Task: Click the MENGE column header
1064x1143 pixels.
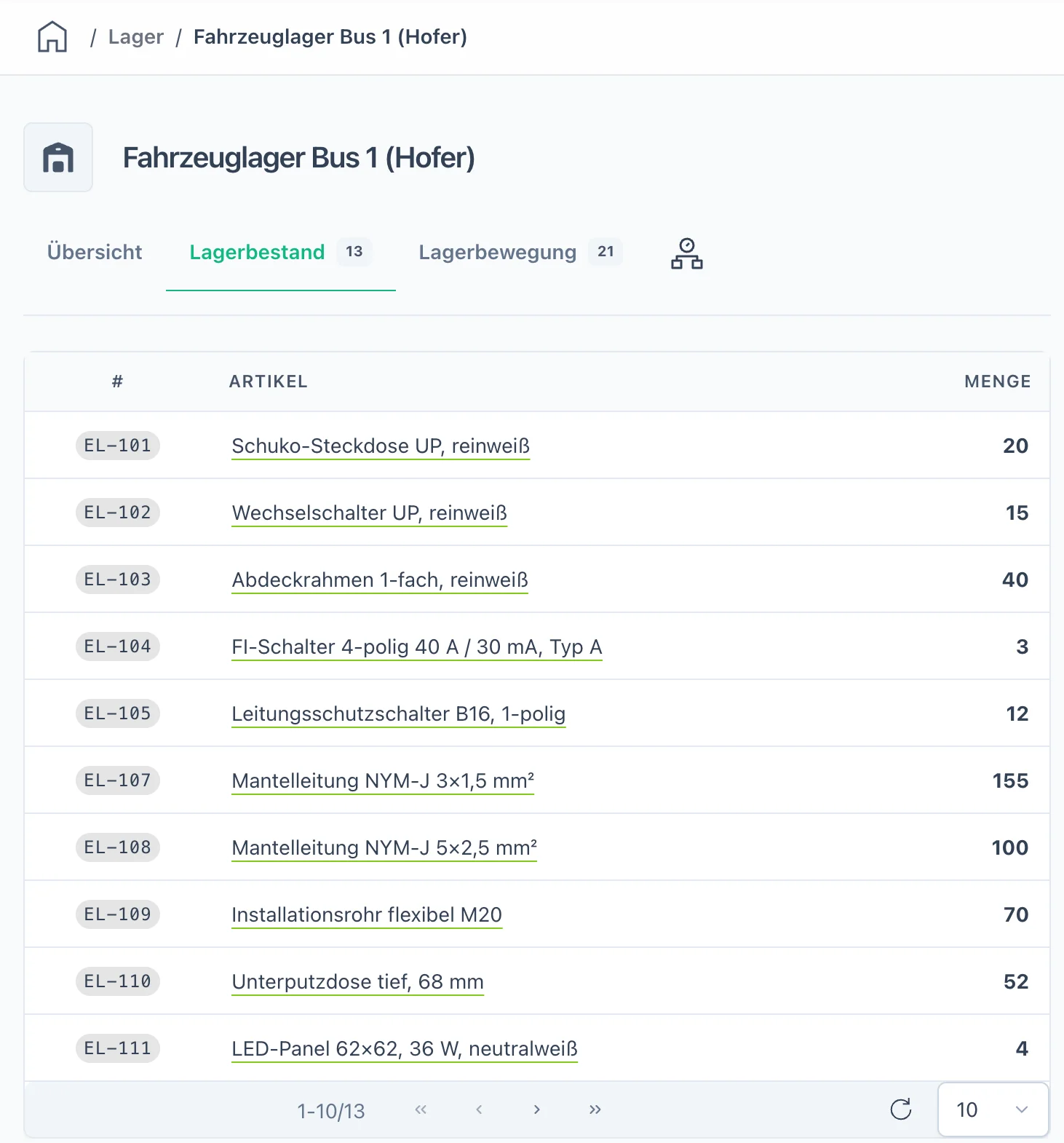Action: click(998, 381)
